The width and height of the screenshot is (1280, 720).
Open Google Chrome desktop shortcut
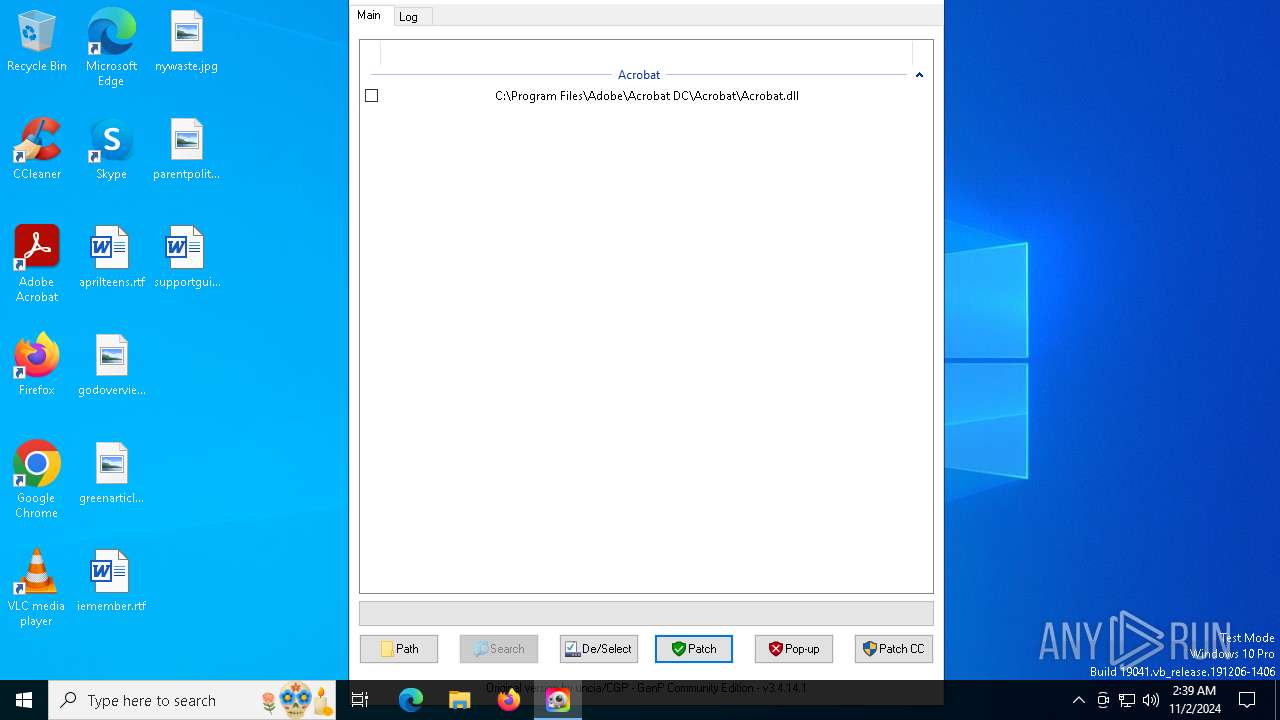(x=37, y=480)
